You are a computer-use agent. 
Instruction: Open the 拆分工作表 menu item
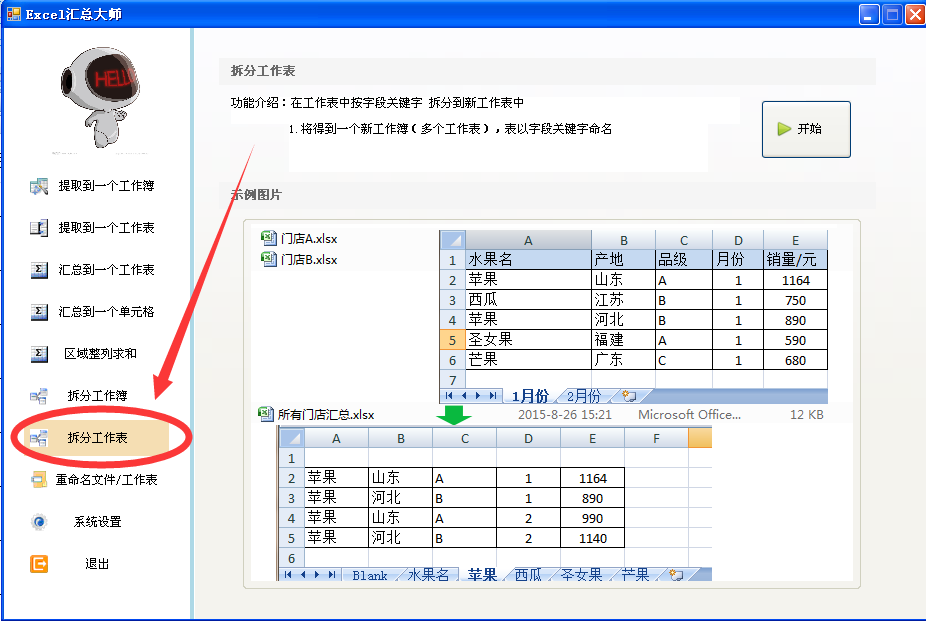coord(97,438)
